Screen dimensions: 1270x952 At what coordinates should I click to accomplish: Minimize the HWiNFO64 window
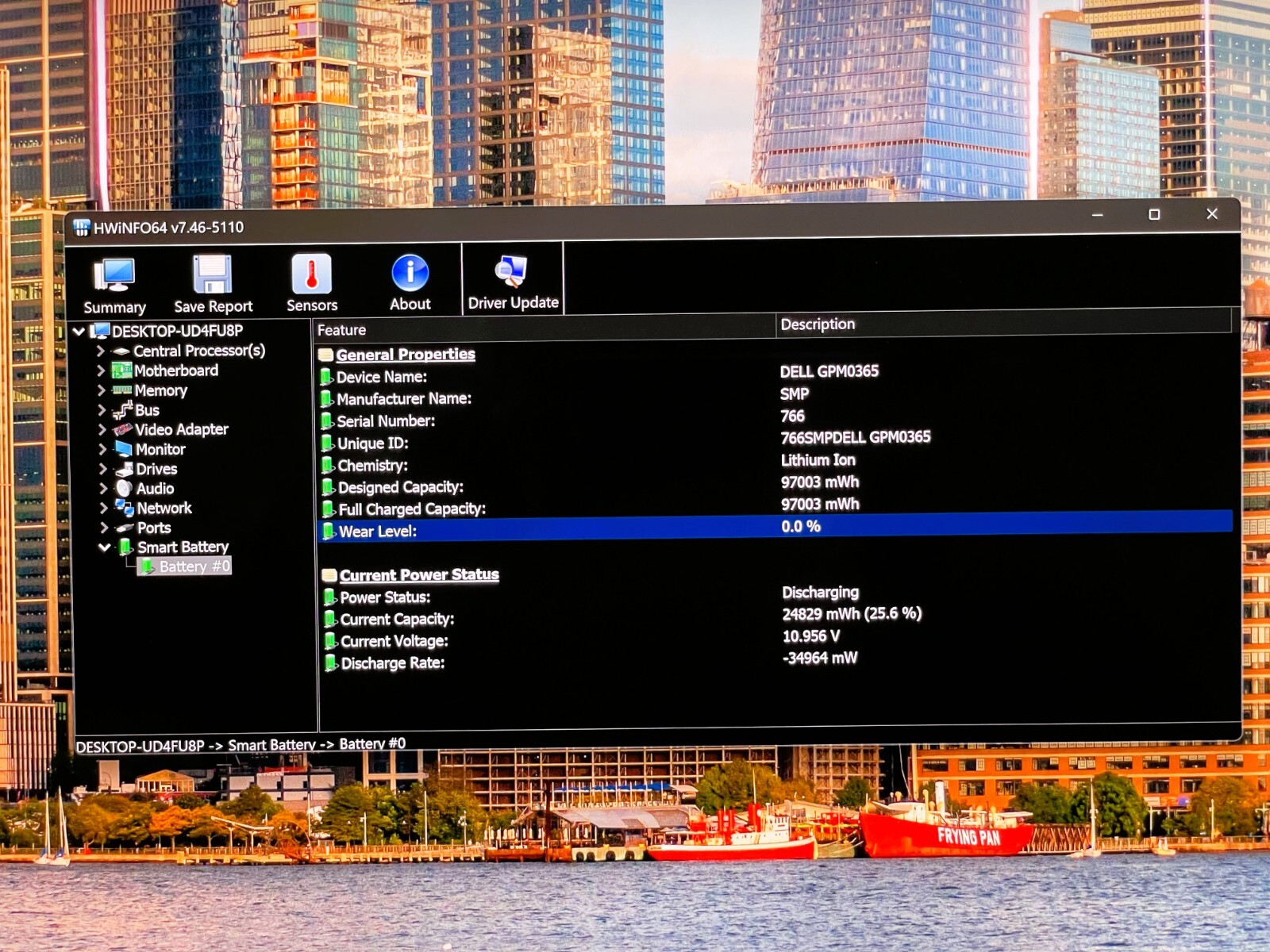(x=1097, y=215)
